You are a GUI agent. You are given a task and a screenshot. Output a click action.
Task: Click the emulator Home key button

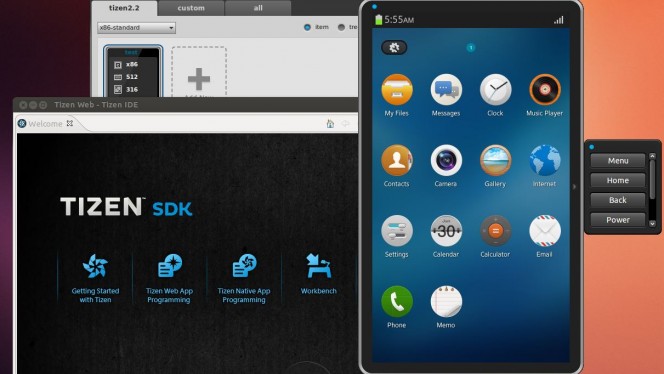618,180
